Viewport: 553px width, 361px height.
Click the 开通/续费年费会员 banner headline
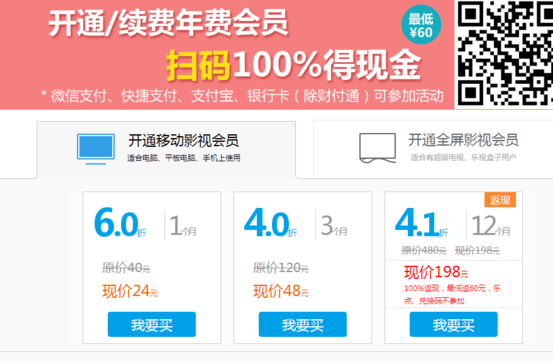(x=168, y=23)
